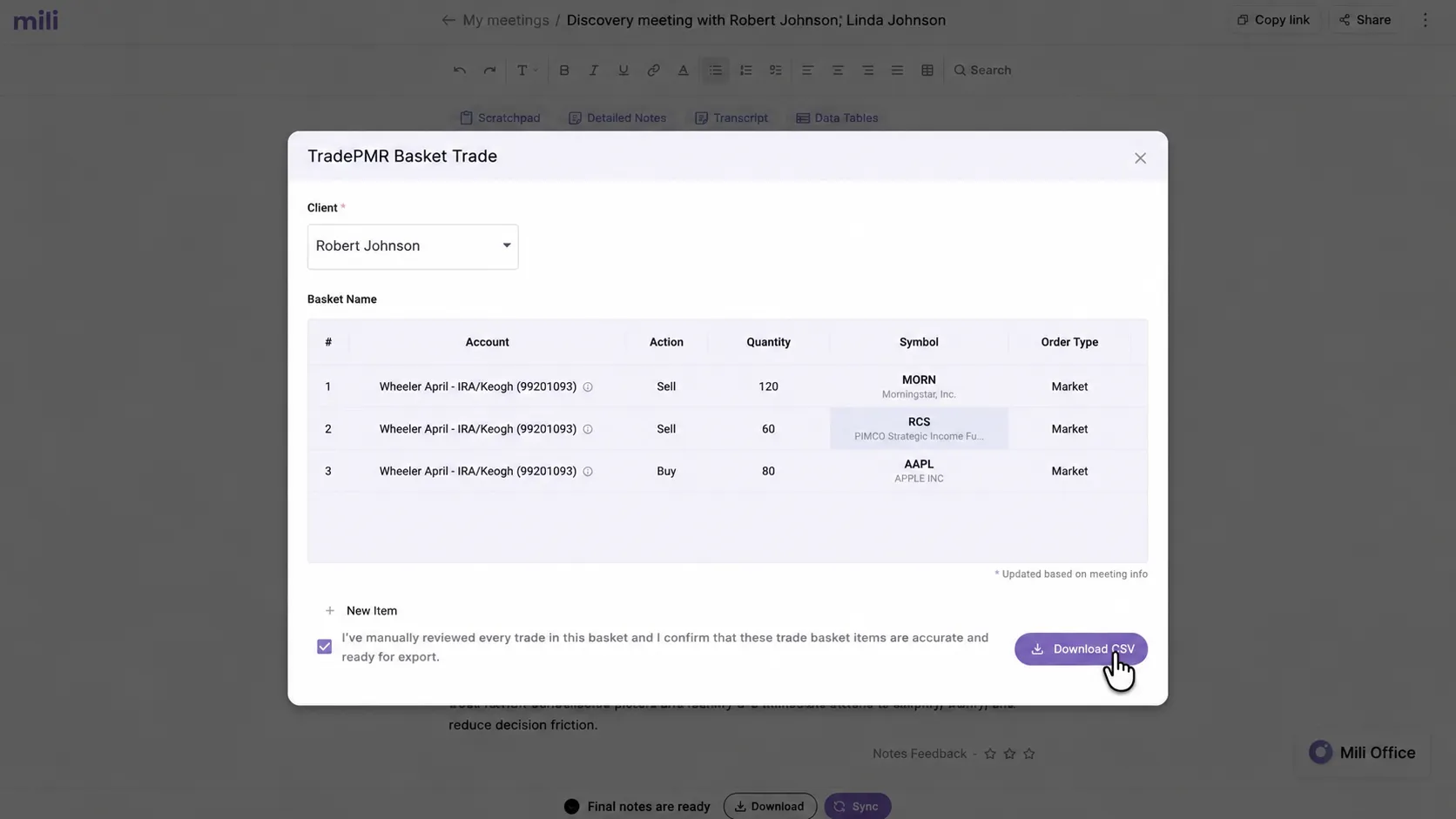
Task: Redo the last edit in the editor toolbar
Action: coord(489,70)
